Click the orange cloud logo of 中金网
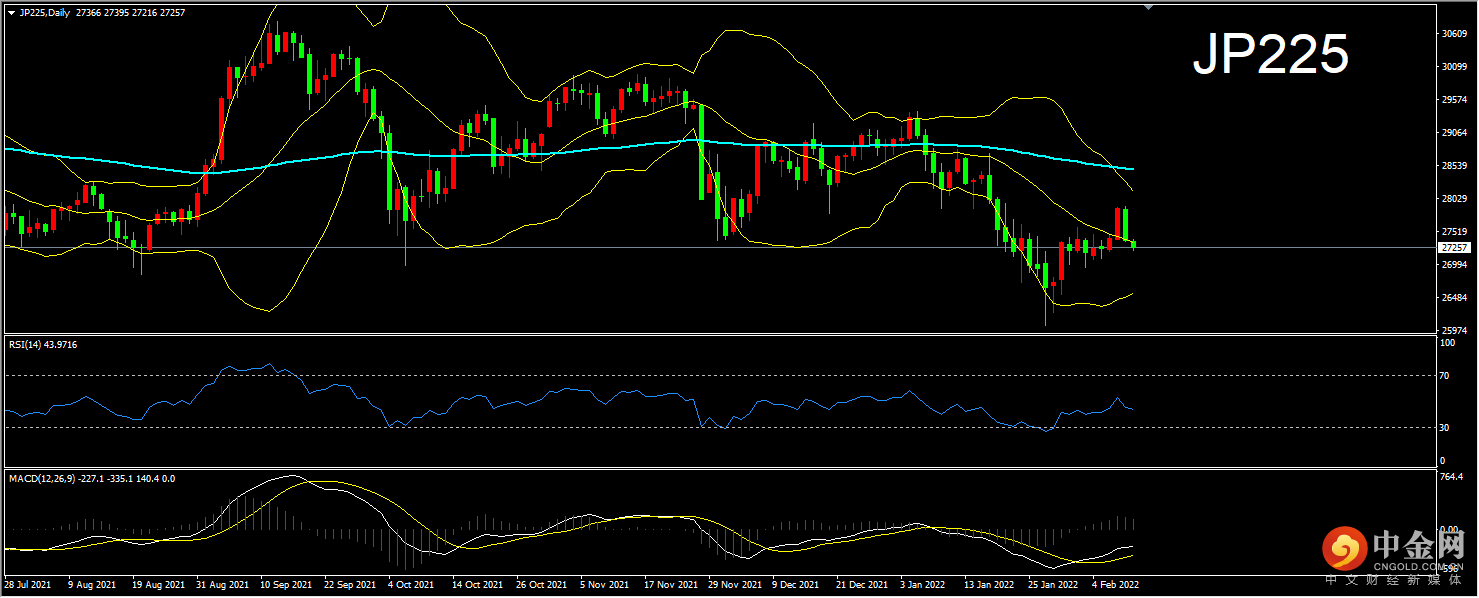 1344,548
